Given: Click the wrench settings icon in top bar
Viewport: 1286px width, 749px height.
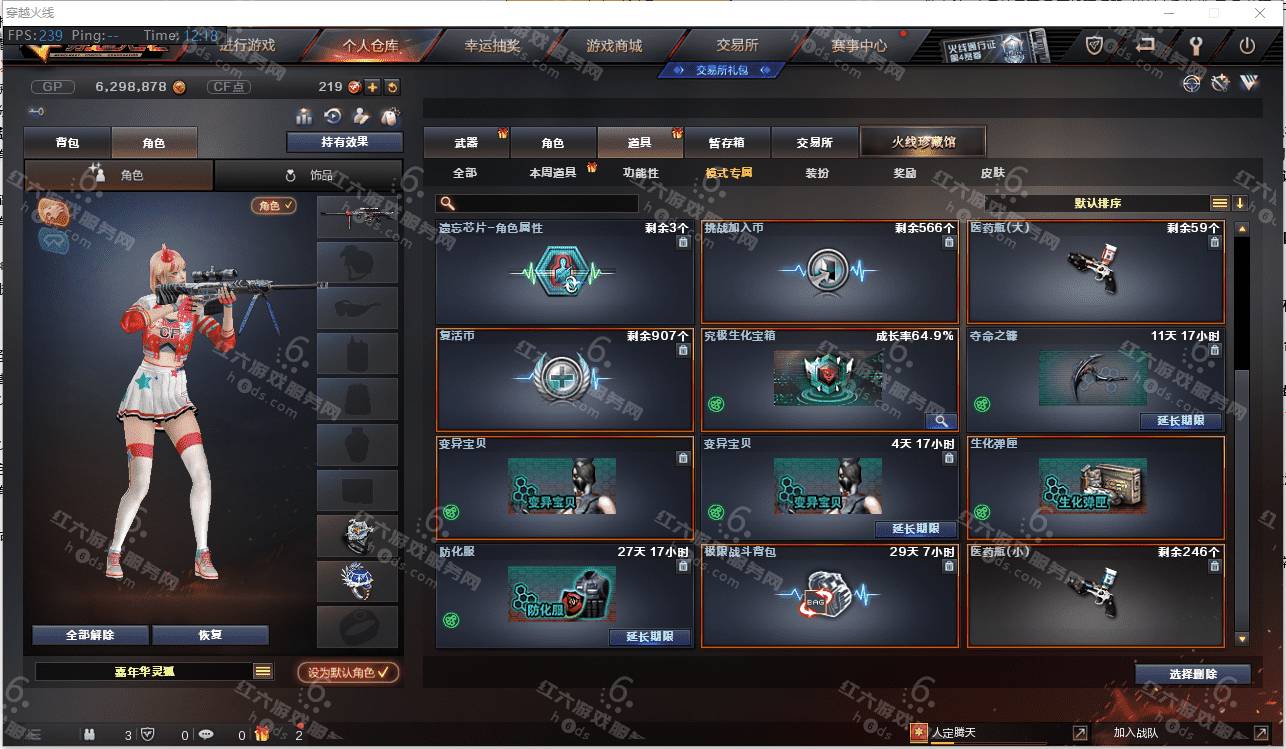Looking at the screenshot, I should tap(1196, 45).
